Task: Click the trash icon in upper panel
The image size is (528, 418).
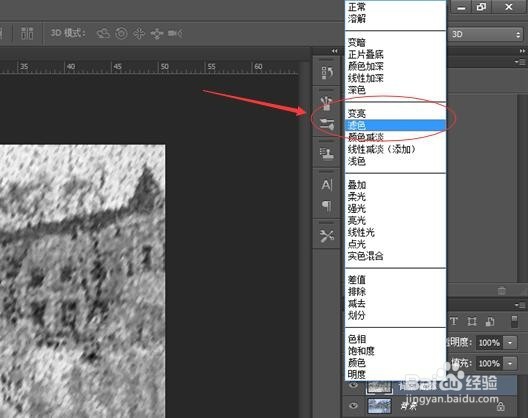Action: [x=502, y=291]
